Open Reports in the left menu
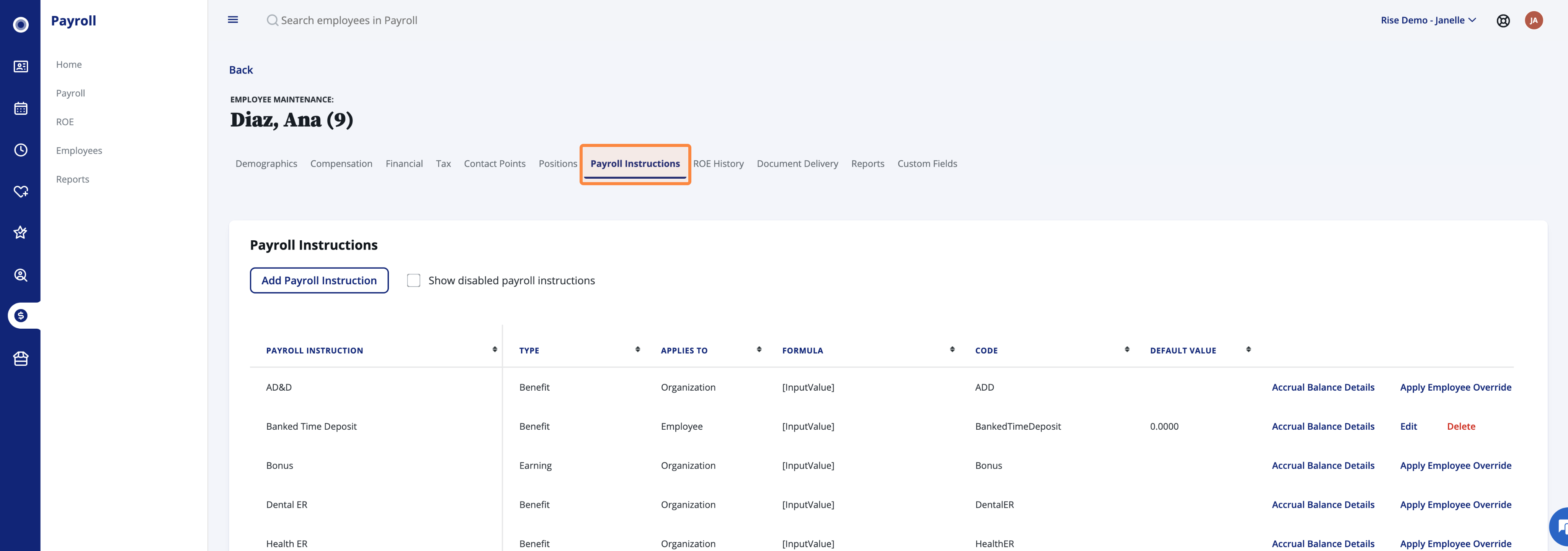Image resolution: width=1568 pixels, height=551 pixels. coord(72,179)
